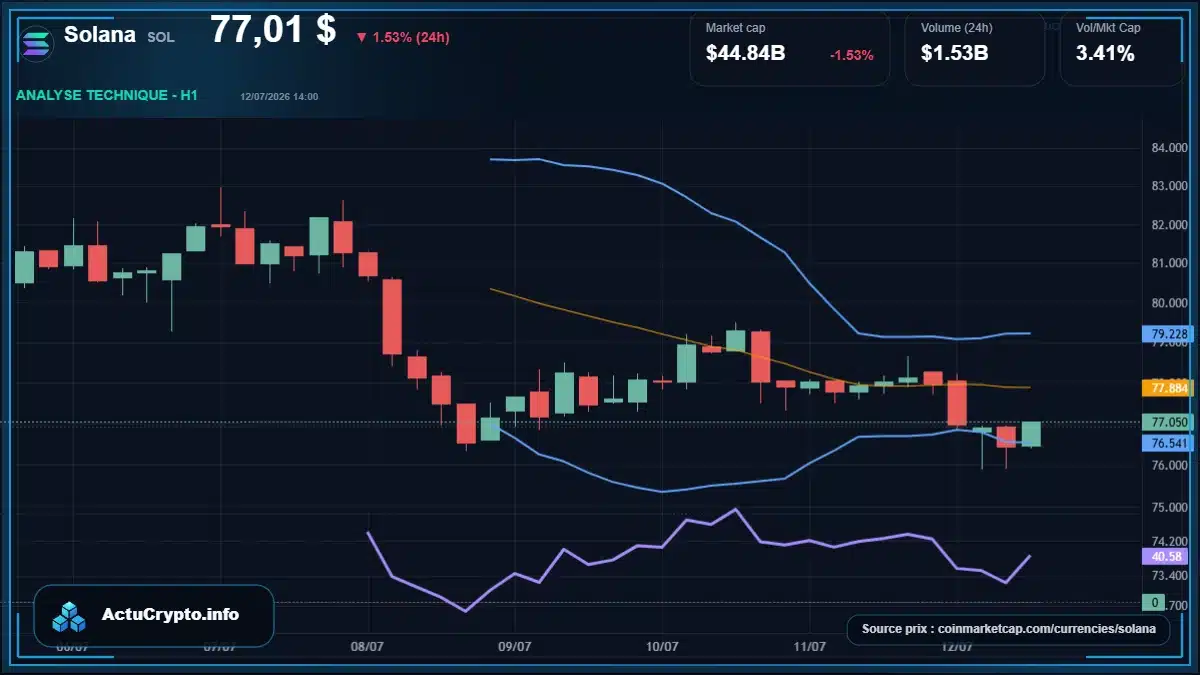The image size is (1200, 675).
Task: Open the coinmarketcap.com source link
Action: coord(1008,629)
